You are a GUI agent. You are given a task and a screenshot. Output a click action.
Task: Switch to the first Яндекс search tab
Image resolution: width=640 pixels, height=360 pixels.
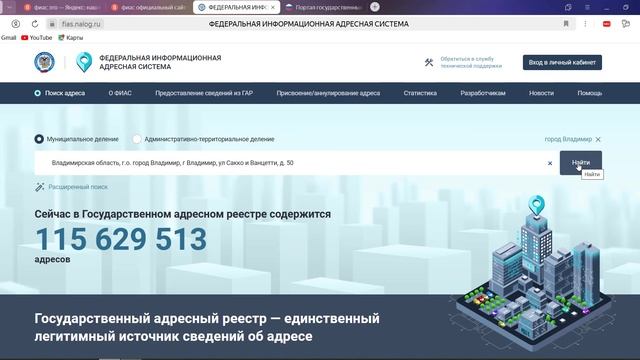[x=62, y=7]
